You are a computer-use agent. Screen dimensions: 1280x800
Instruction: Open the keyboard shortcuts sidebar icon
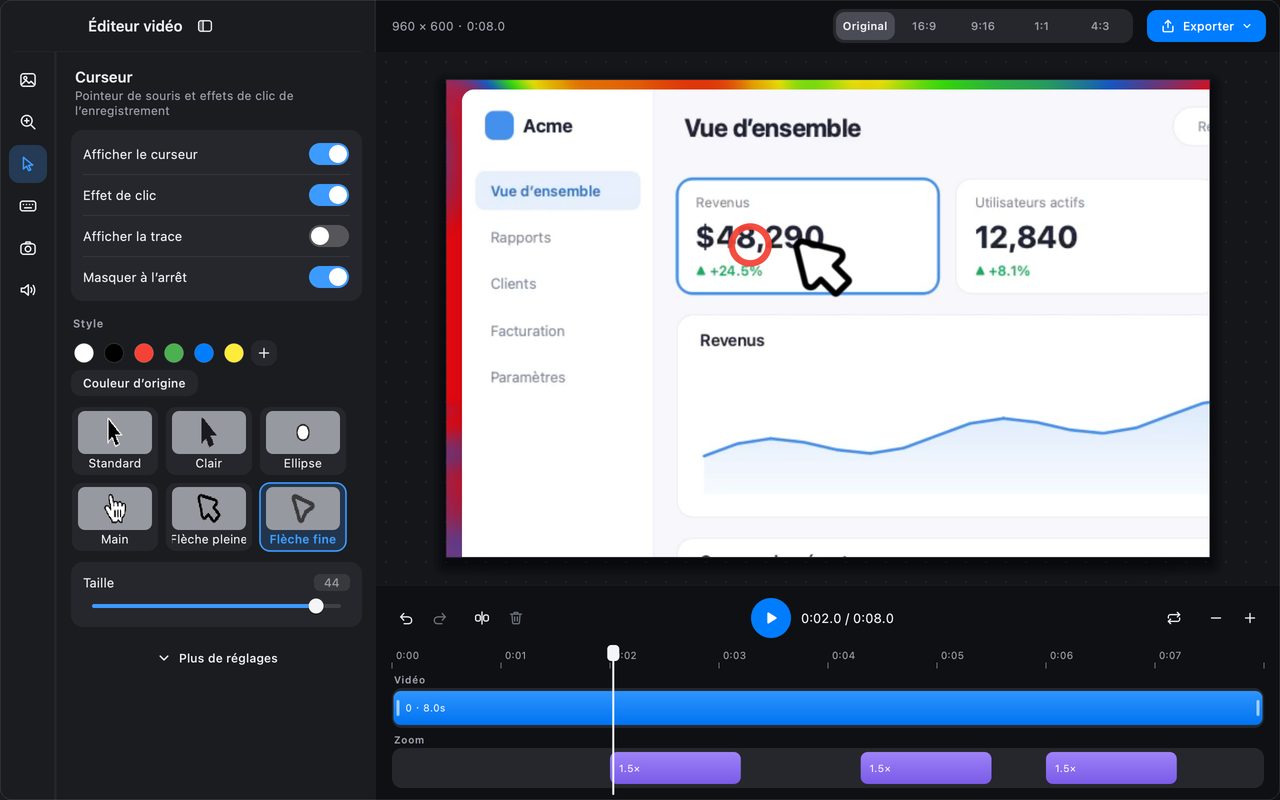click(28, 206)
